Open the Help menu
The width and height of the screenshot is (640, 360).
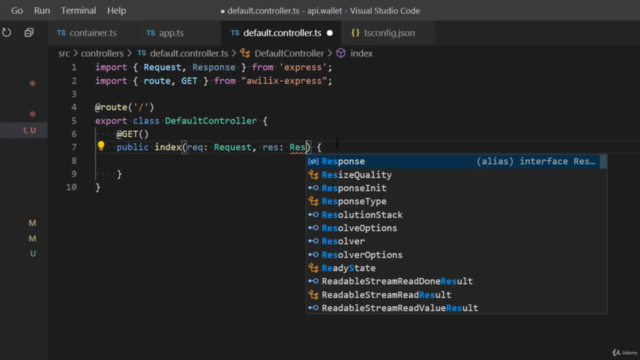116,11
